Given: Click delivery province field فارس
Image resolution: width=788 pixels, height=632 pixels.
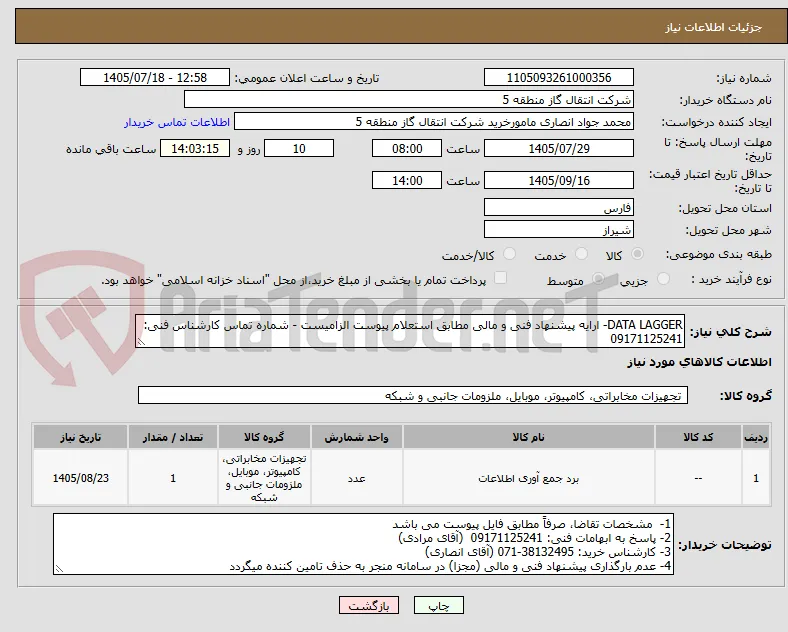Looking at the screenshot, I should pyautogui.click(x=558, y=207).
